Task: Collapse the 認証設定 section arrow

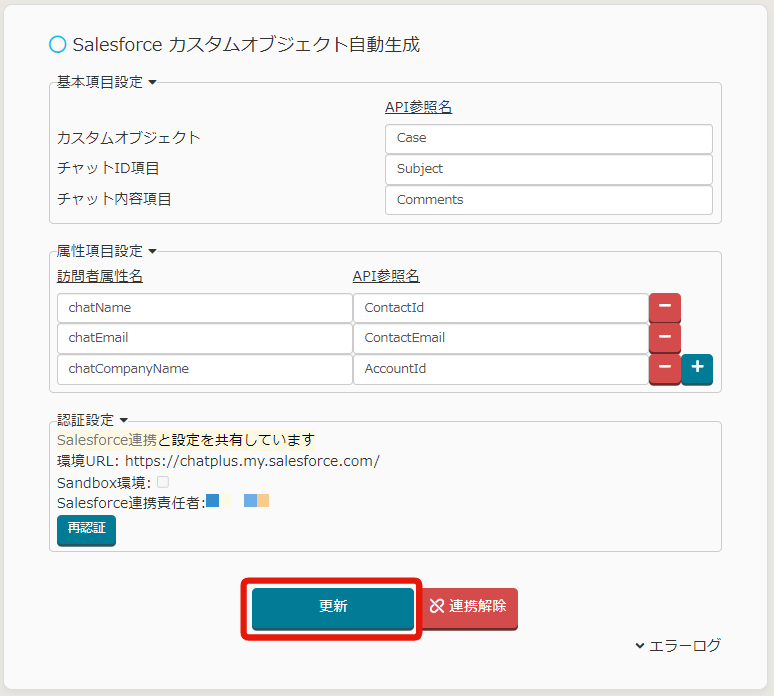Action: 124,421
